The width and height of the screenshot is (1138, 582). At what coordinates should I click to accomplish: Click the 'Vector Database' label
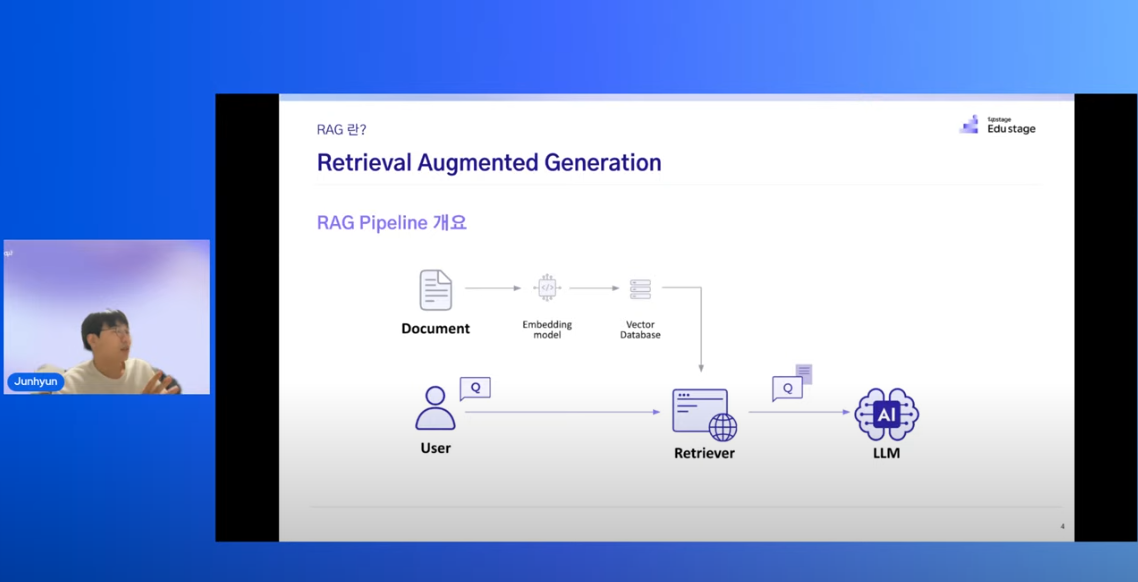(640, 329)
